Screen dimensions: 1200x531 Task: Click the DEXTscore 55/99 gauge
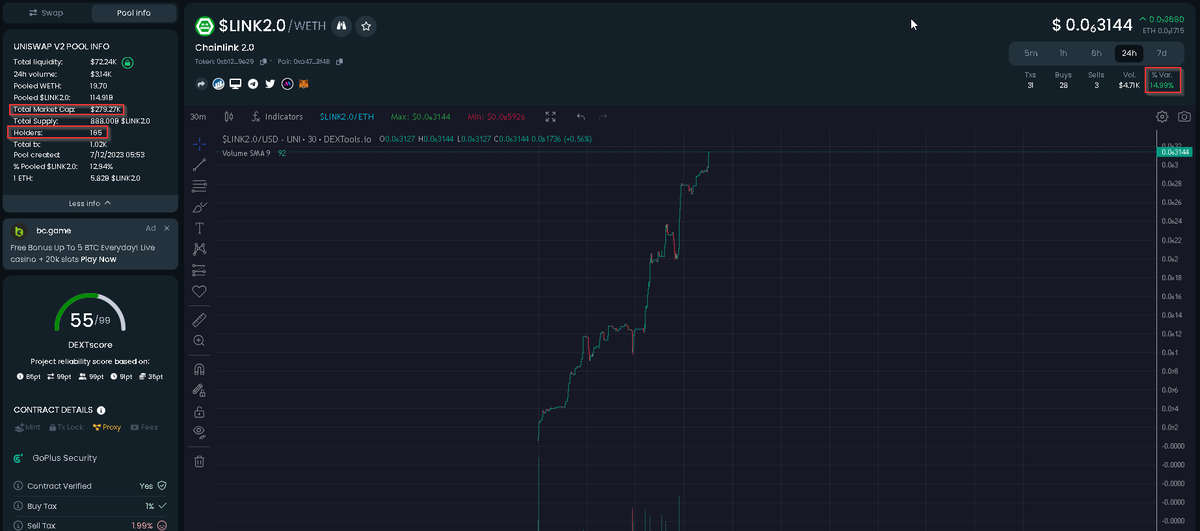90,315
